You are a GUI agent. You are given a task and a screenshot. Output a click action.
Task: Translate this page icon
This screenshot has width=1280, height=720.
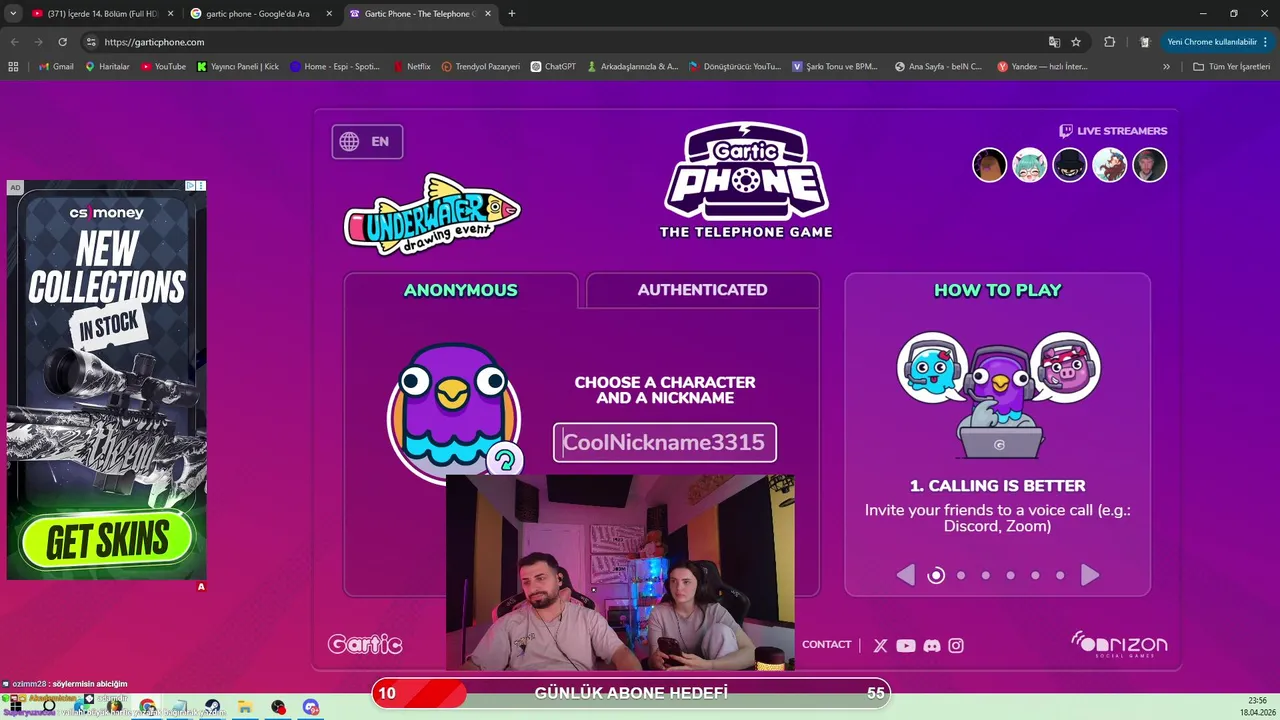click(1054, 42)
